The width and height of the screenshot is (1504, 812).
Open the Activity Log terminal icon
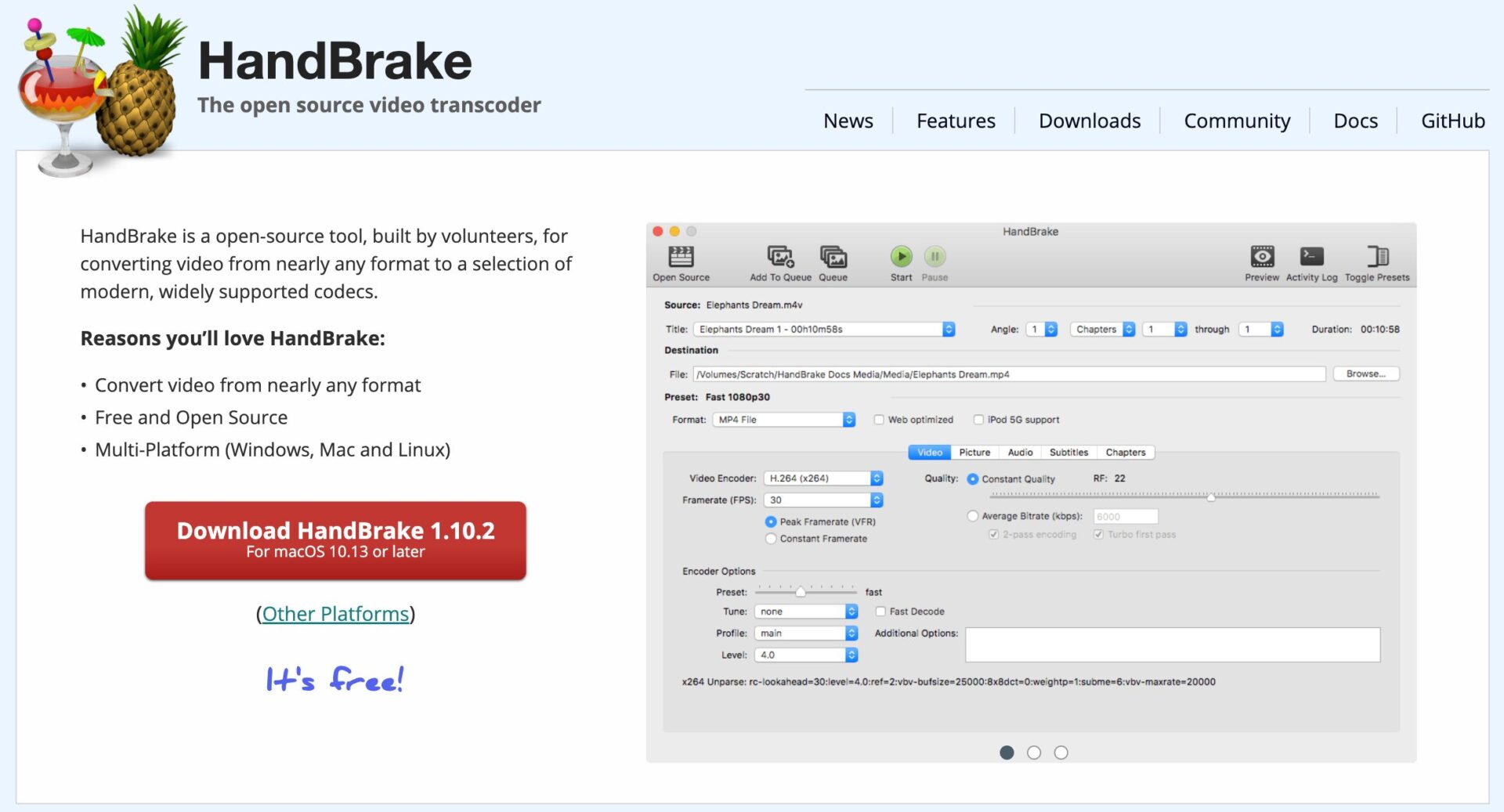click(x=1311, y=257)
